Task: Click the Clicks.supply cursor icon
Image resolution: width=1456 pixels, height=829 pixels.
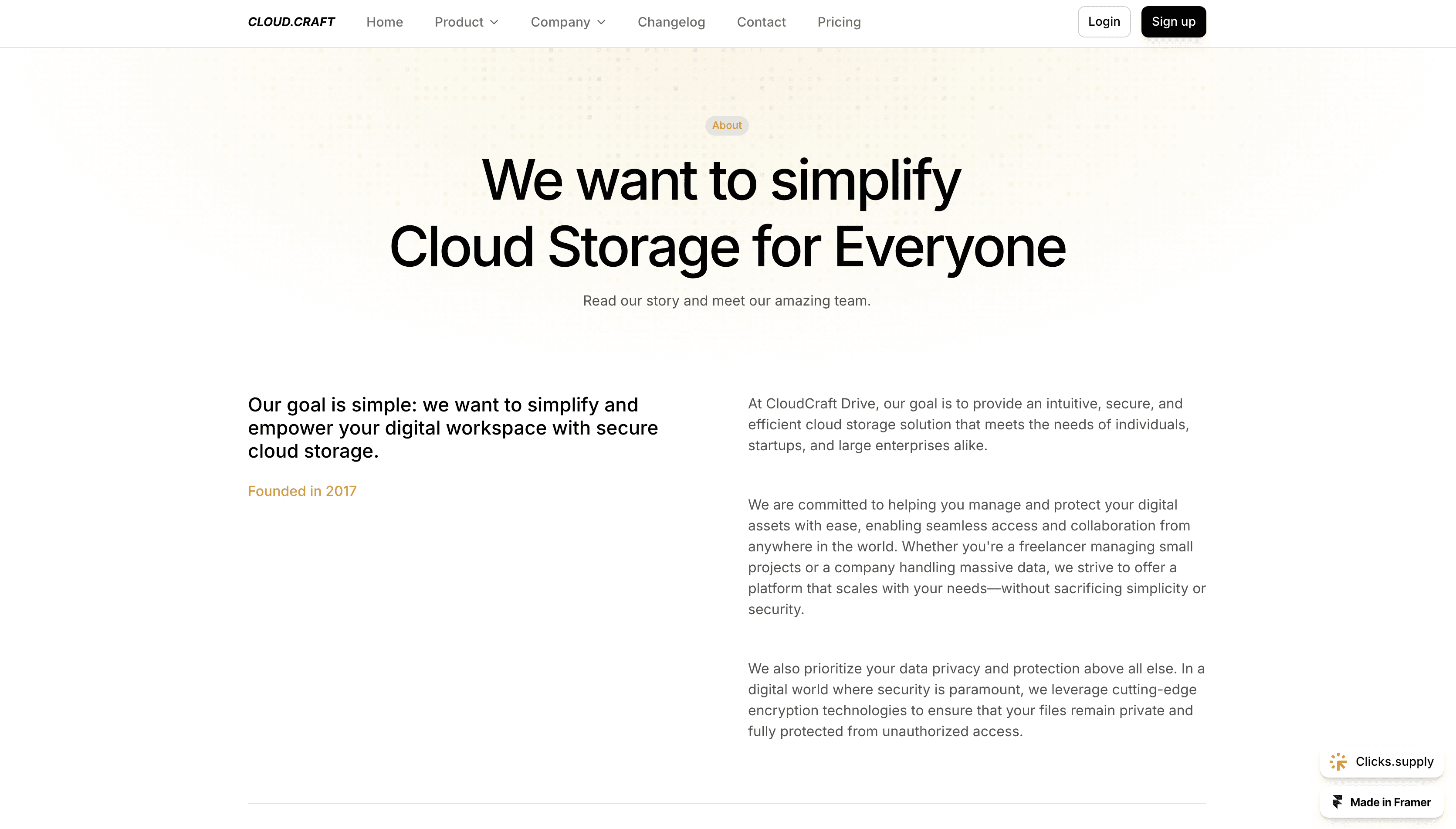Action: (1337, 762)
